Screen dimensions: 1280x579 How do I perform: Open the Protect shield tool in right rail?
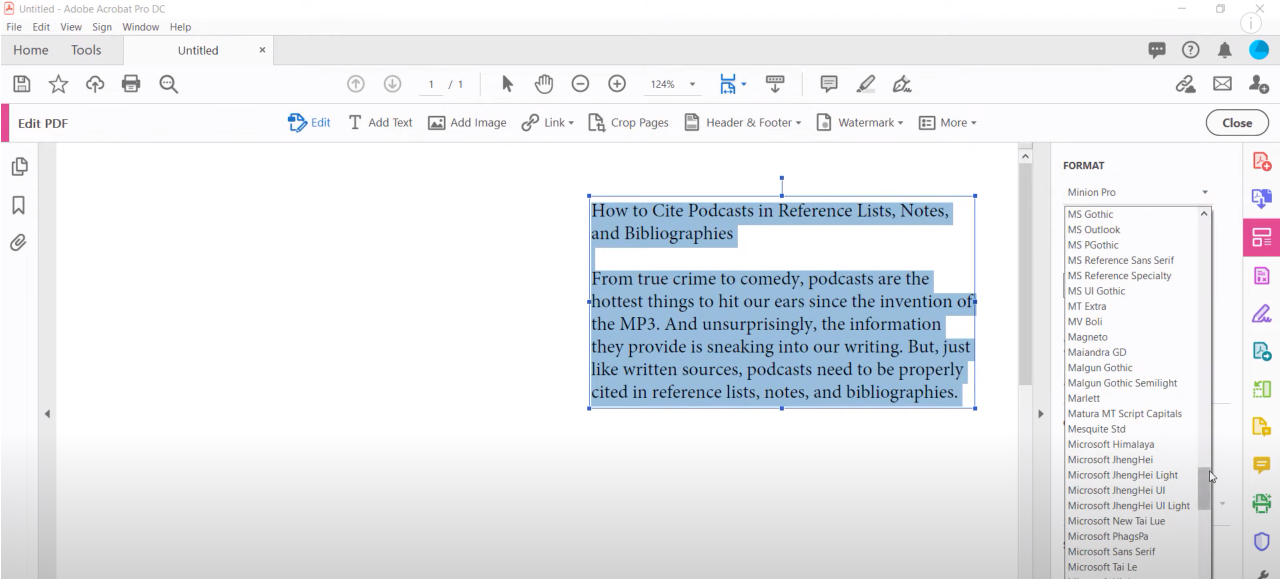(1262, 541)
